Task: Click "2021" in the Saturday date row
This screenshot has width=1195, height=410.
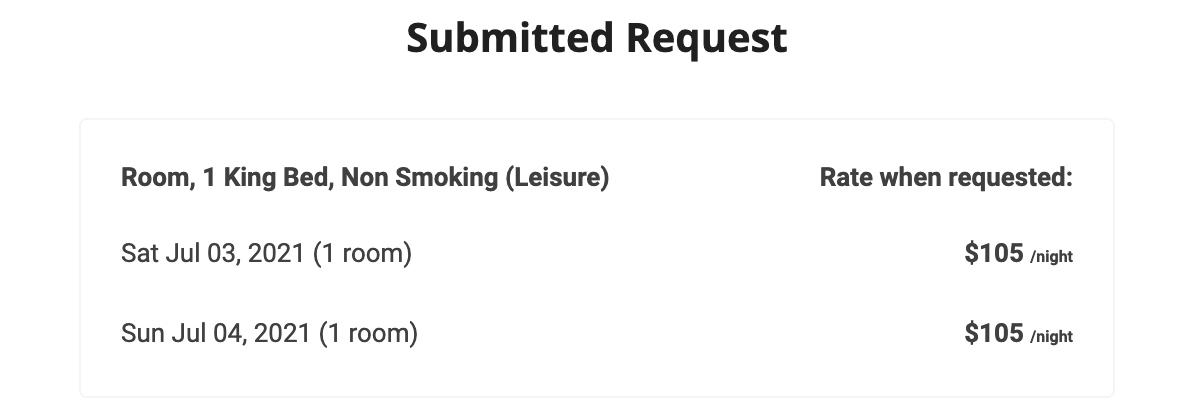Action: (275, 254)
